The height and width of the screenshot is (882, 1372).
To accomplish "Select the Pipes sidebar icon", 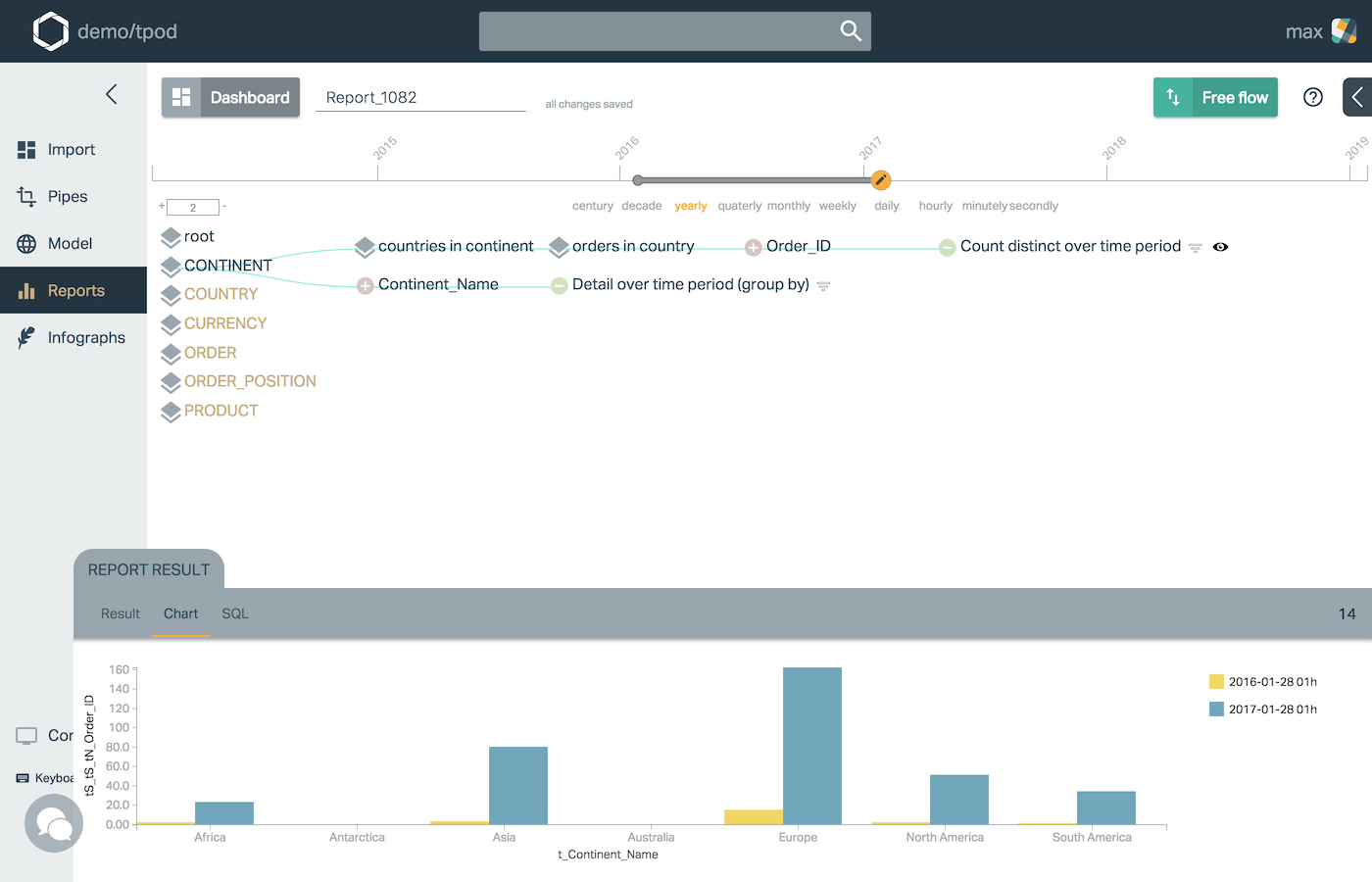I will 27,196.
